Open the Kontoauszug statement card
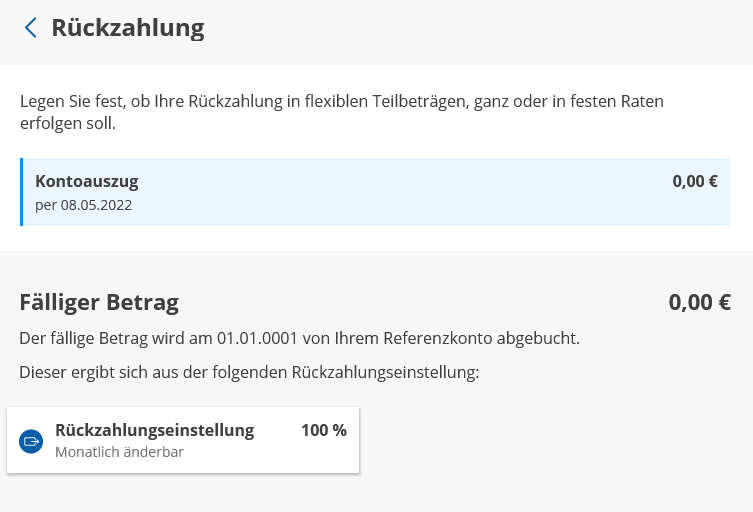Image resolution: width=753 pixels, height=512 pixels. [375, 192]
